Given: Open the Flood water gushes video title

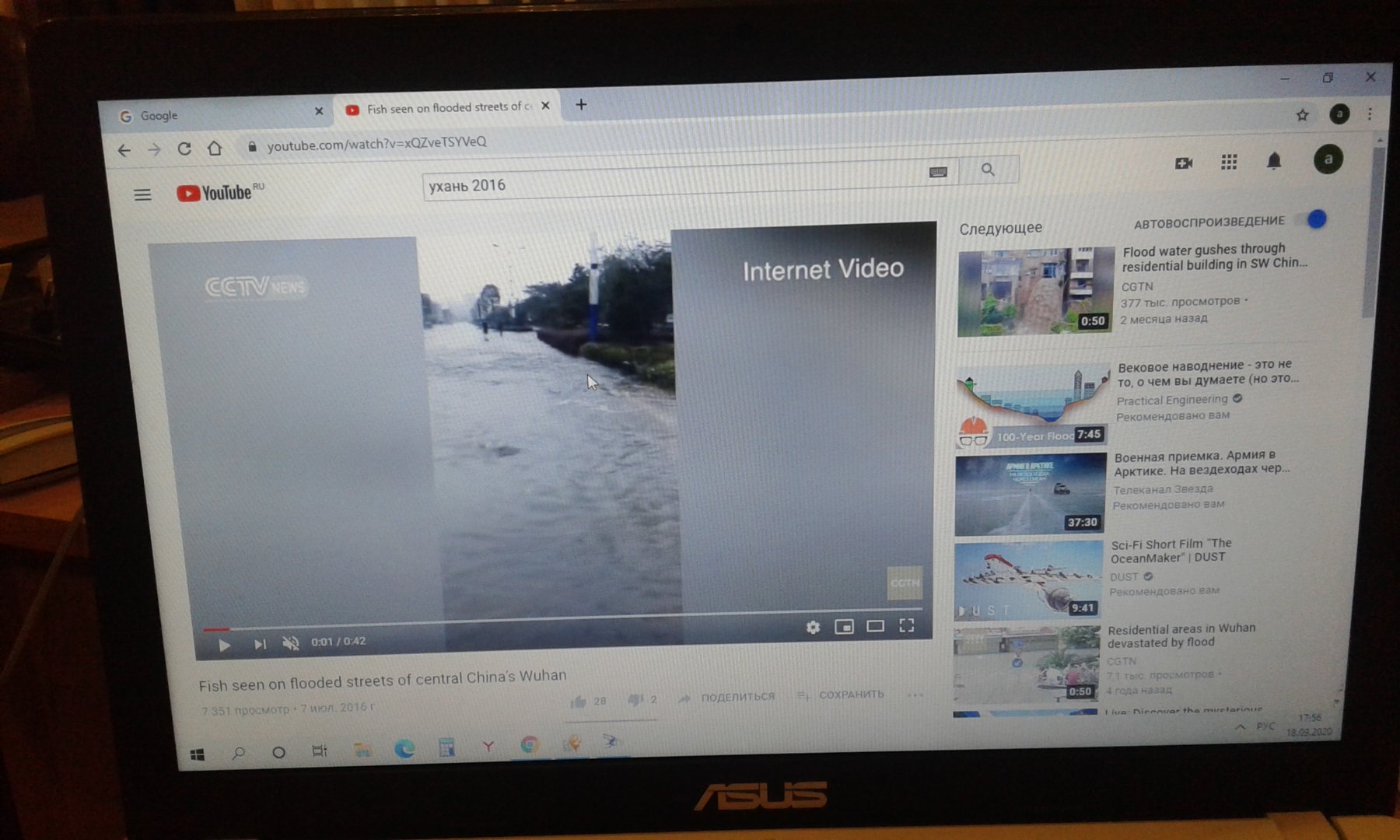Looking at the screenshot, I should point(1214,257).
